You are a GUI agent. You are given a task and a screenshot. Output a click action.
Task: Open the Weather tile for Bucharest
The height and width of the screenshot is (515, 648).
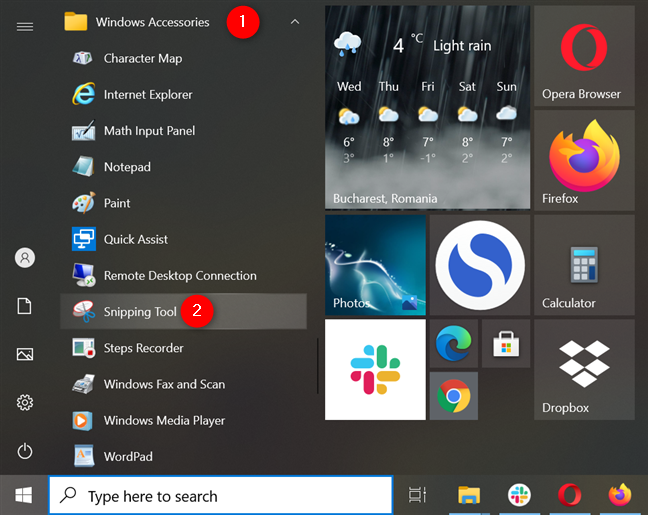point(427,107)
